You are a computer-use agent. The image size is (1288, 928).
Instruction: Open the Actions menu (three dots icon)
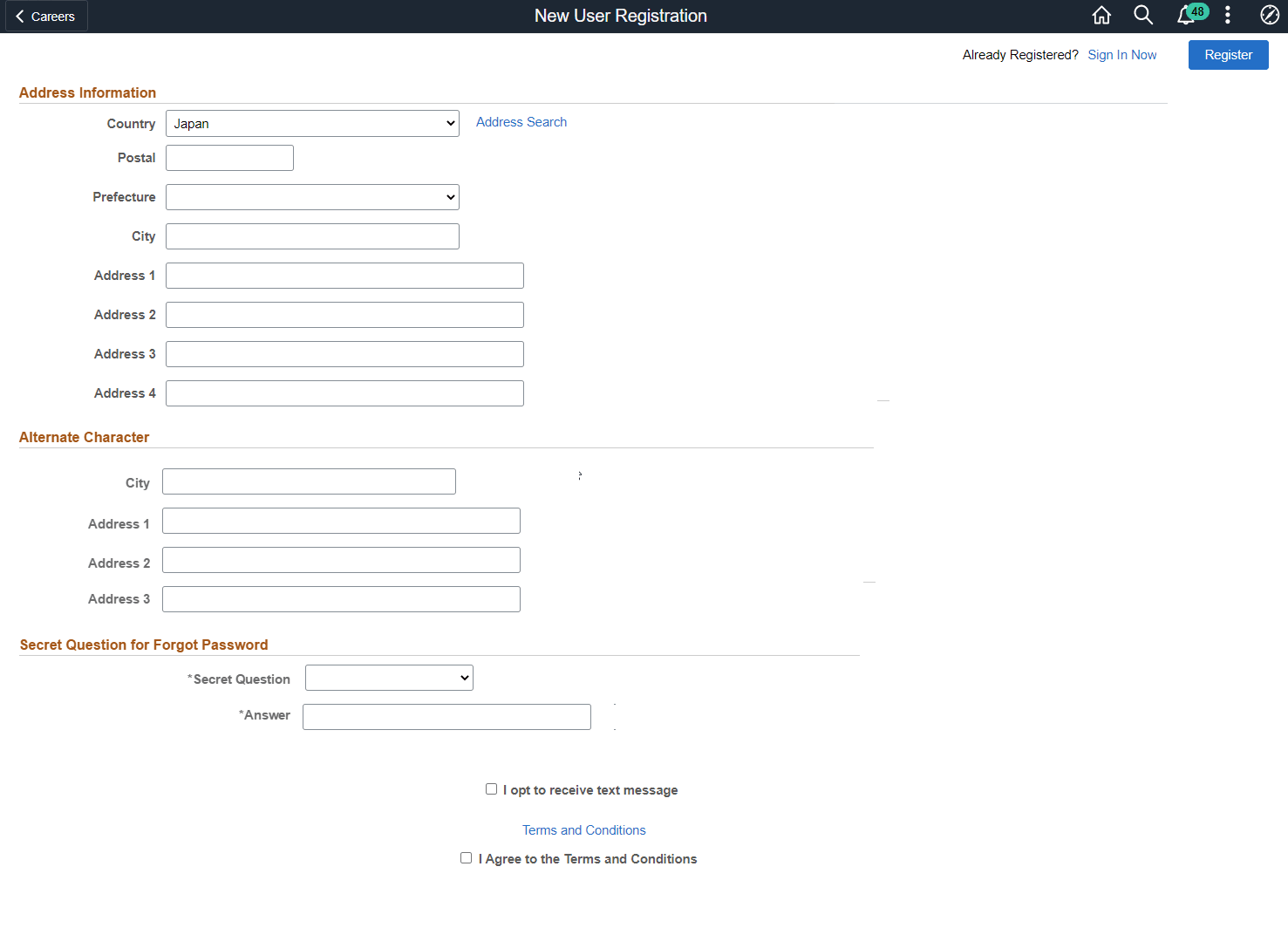click(x=1227, y=15)
